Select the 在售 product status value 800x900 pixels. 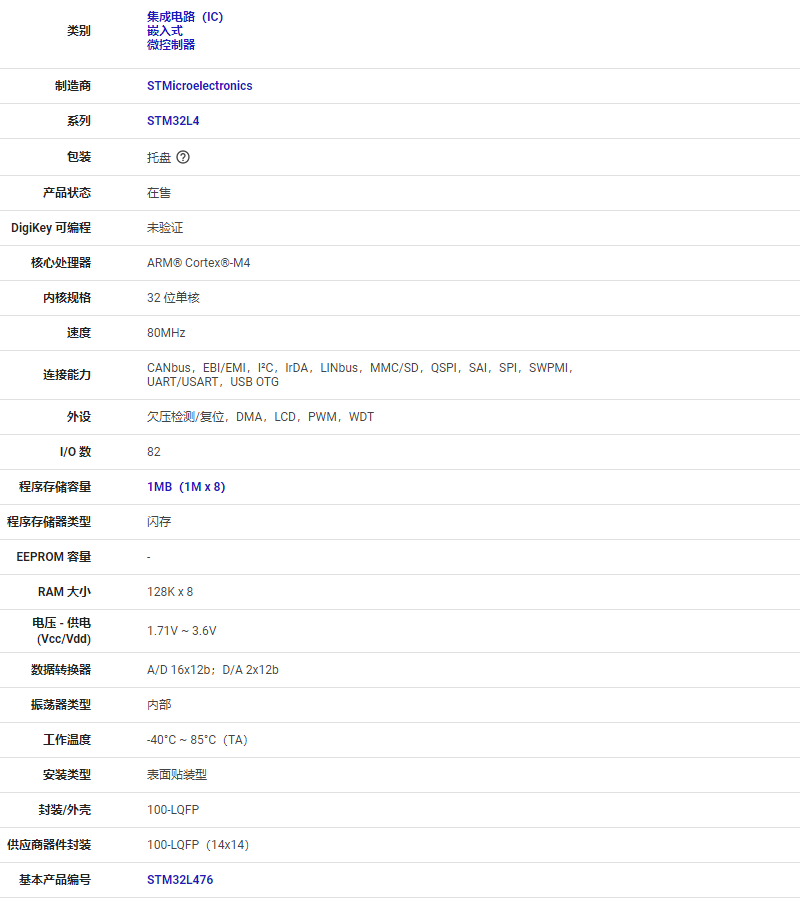[159, 193]
